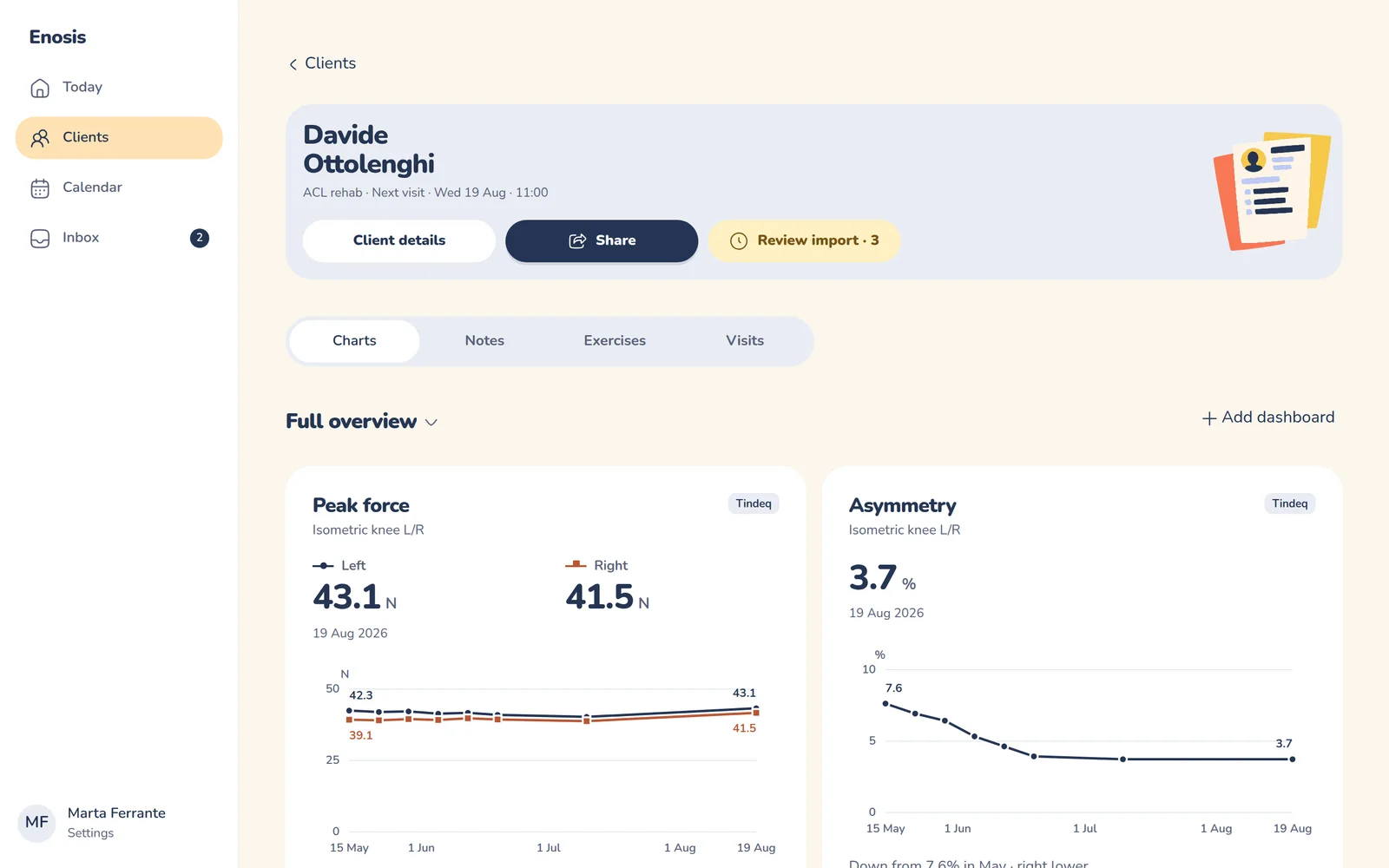
Task: Open Review import with 3 items
Action: 804,240
